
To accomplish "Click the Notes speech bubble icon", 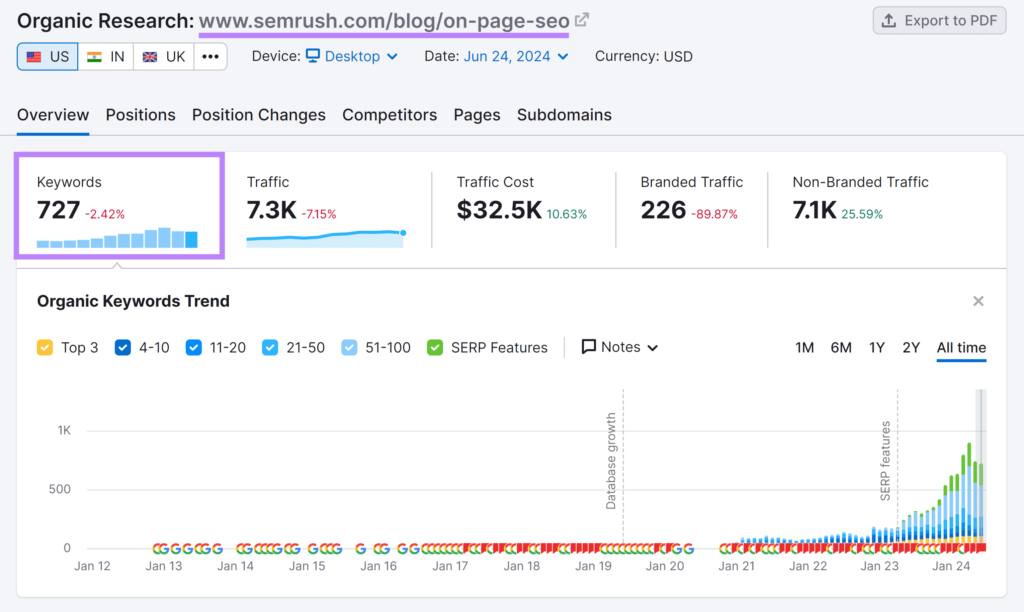I will (x=588, y=347).
